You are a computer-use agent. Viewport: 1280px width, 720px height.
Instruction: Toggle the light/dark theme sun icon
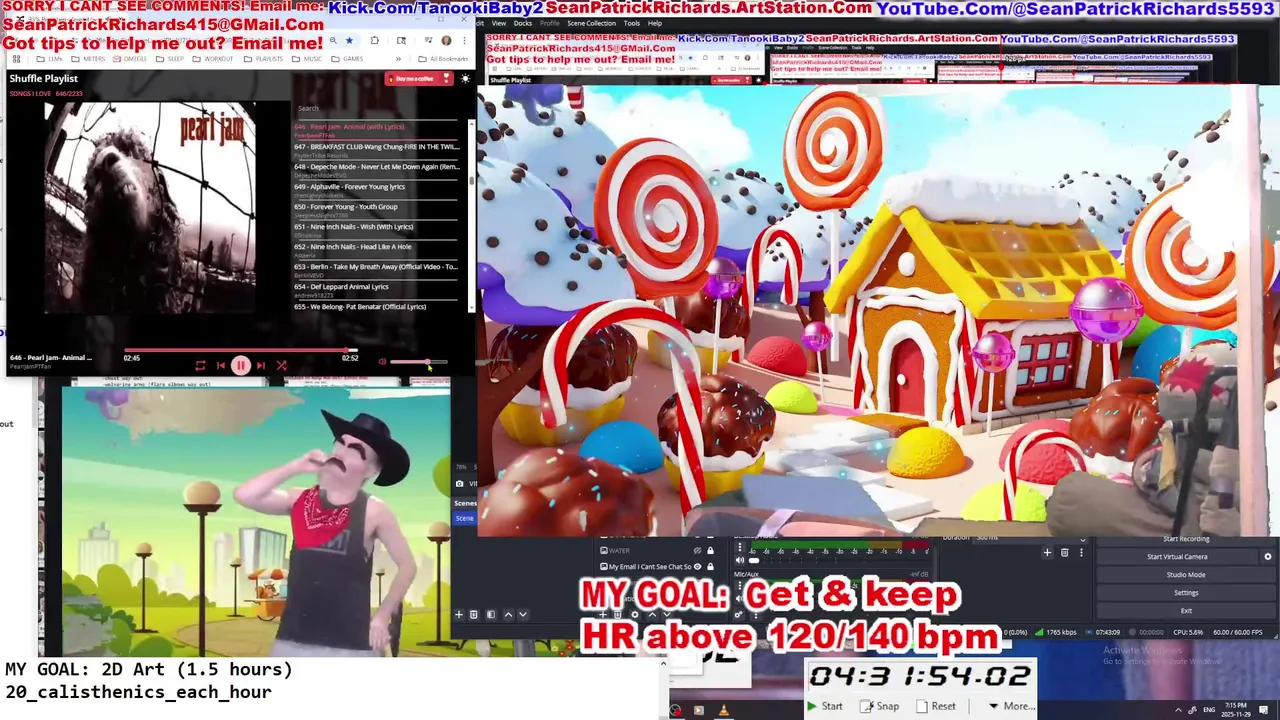(465, 78)
